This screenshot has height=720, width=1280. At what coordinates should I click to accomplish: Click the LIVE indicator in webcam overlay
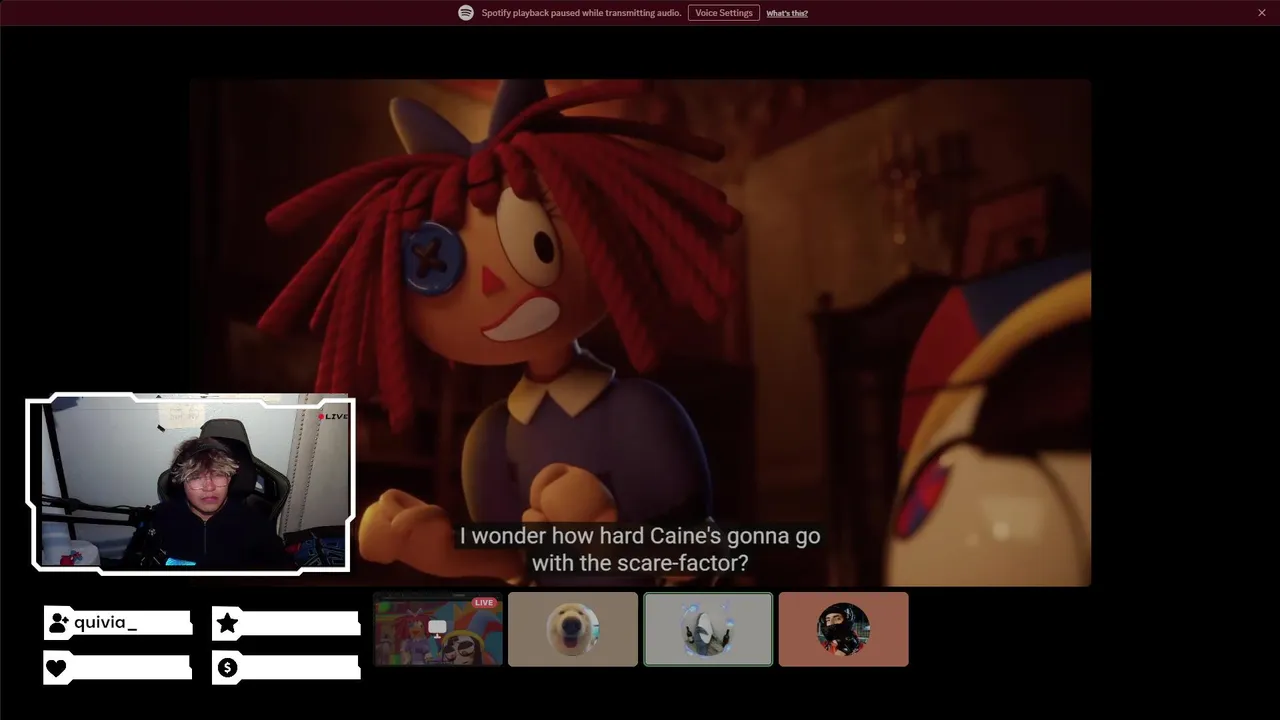pos(334,416)
